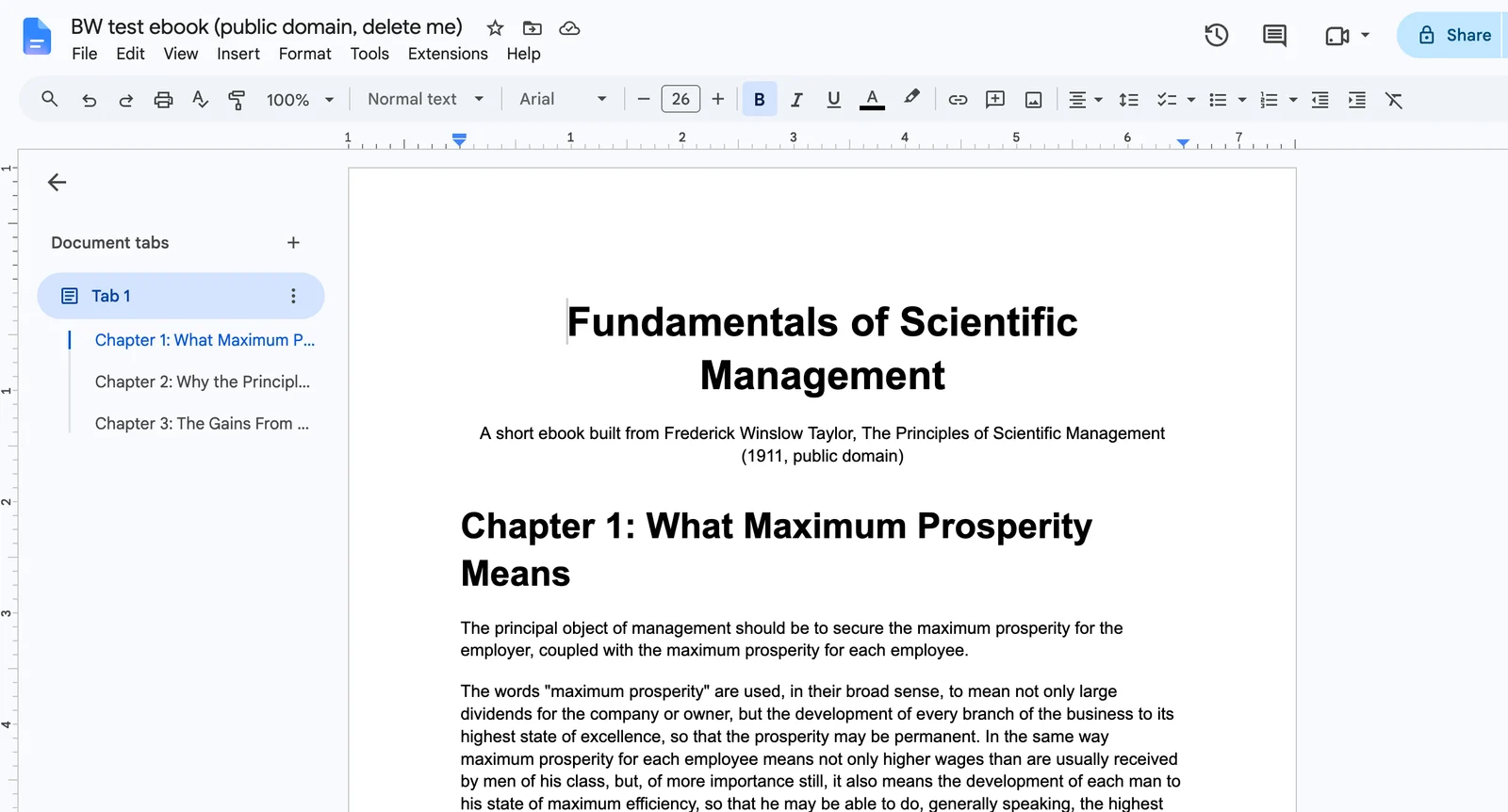Open text alignment dropdown
Screen dimensions: 1508x812
pos(1085,100)
